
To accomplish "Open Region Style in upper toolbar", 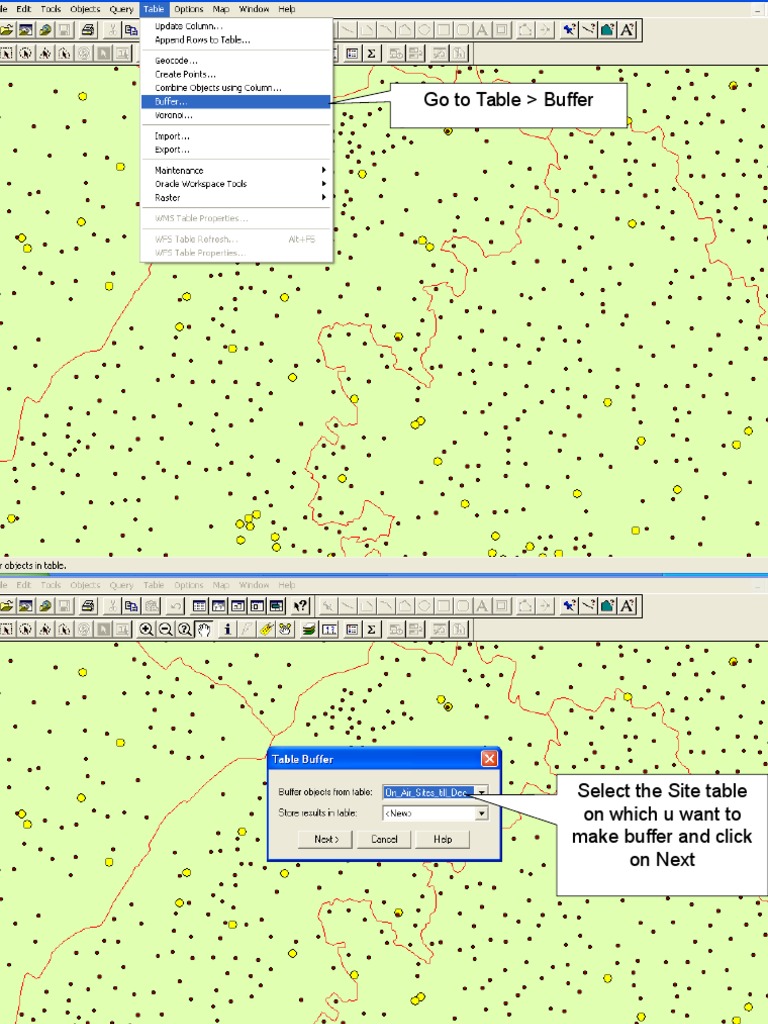I will click(x=607, y=30).
